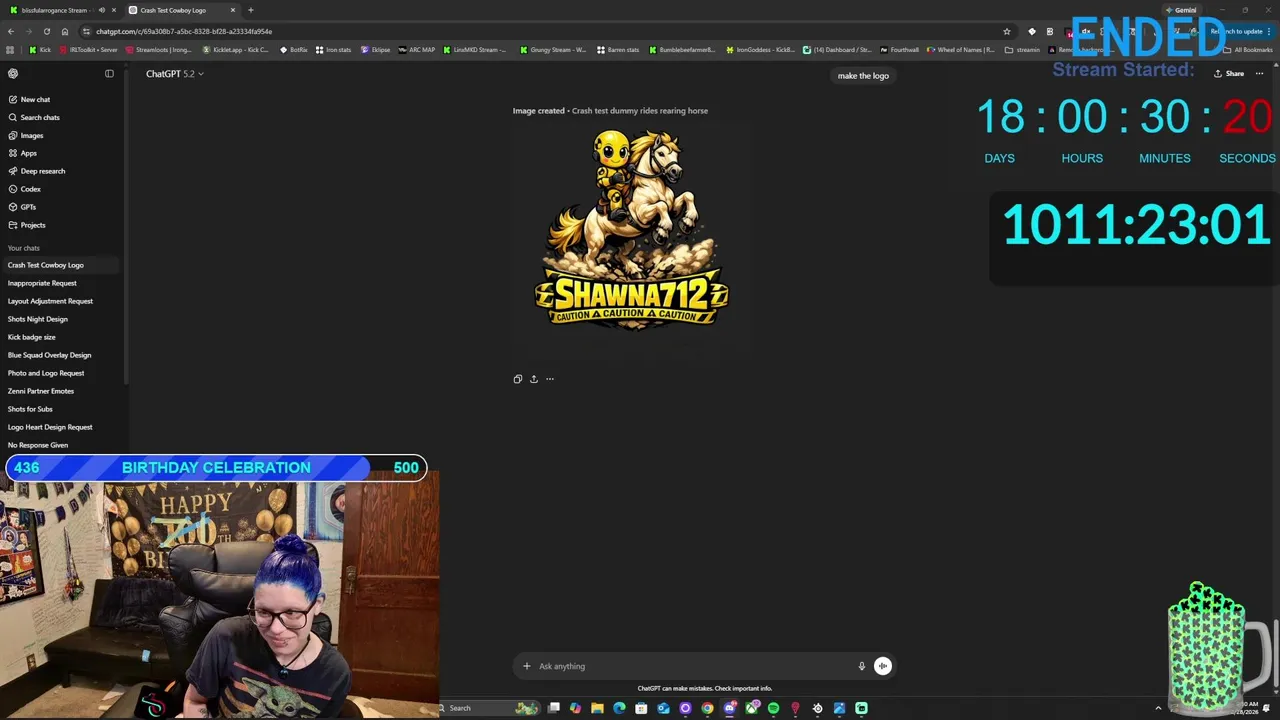Close the Crash Test Cowboy Logo tab
Image resolution: width=1280 pixels, height=720 pixels.
[x=233, y=10]
